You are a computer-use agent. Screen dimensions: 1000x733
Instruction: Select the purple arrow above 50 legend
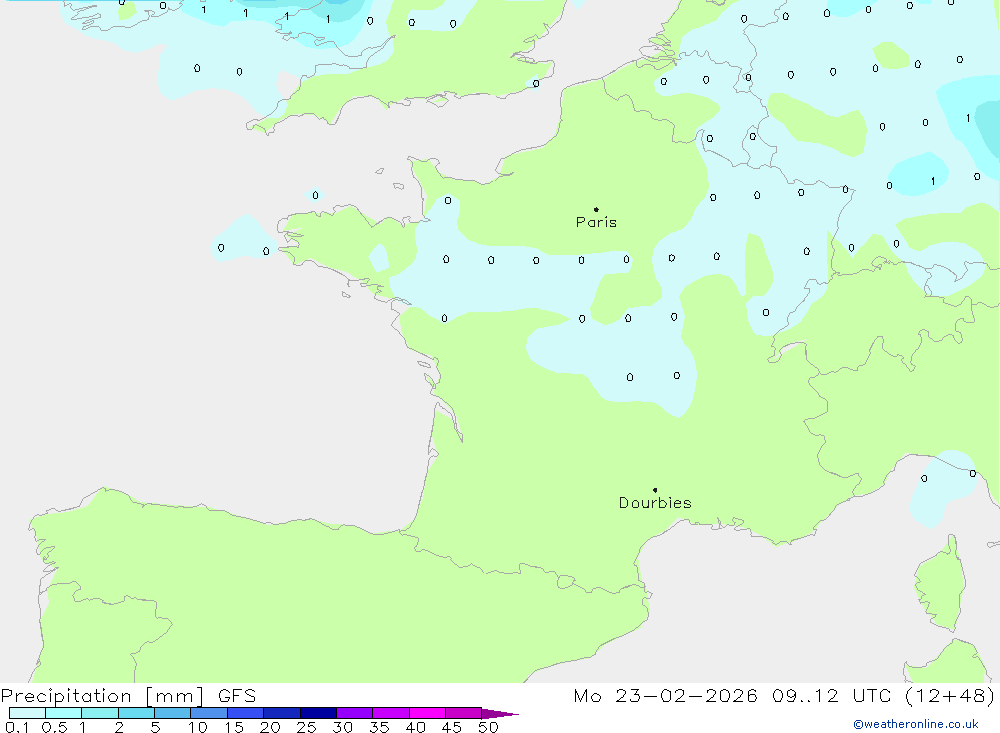click(x=500, y=714)
